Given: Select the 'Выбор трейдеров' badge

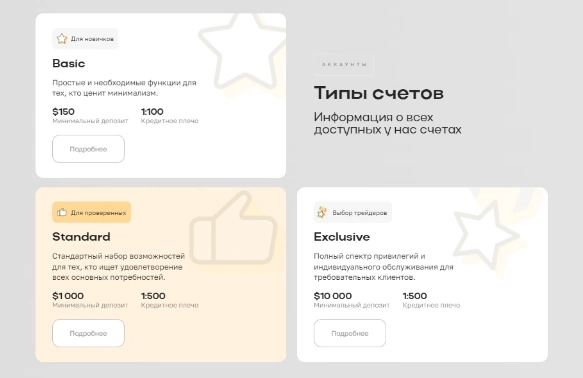Looking at the screenshot, I should (x=353, y=212).
